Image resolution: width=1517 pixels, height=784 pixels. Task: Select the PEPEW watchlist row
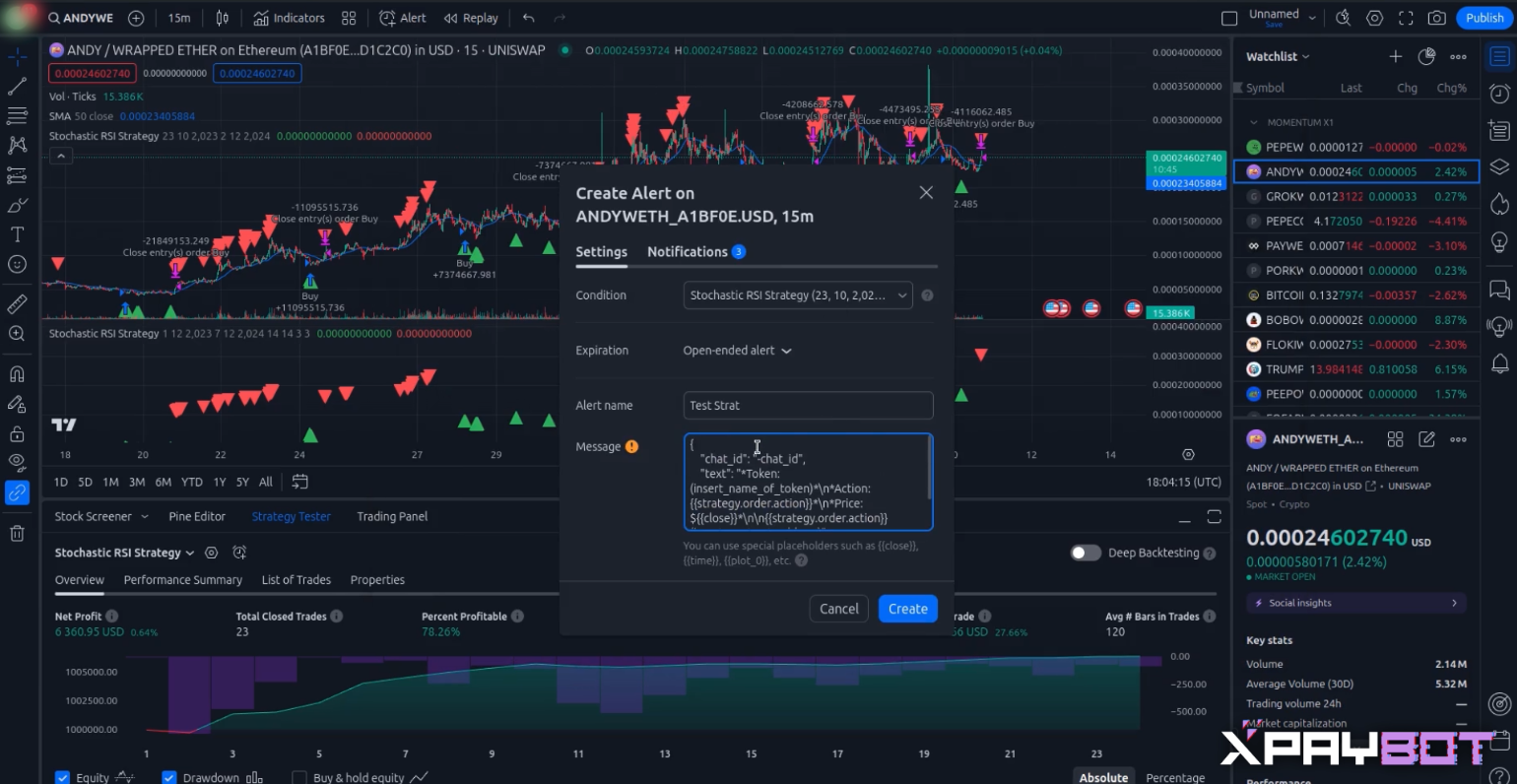tap(1356, 147)
